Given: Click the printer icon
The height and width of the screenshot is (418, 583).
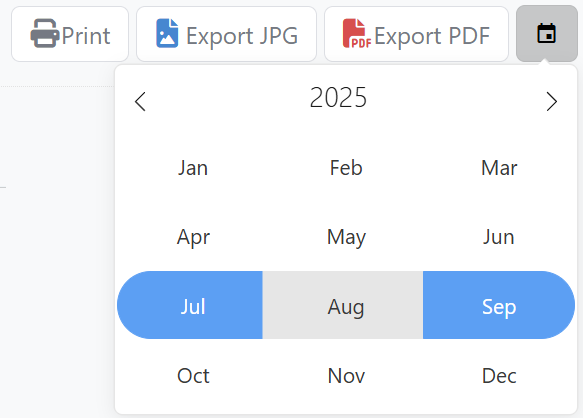Looking at the screenshot, I should pyautogui.click(x=45, y=33).
